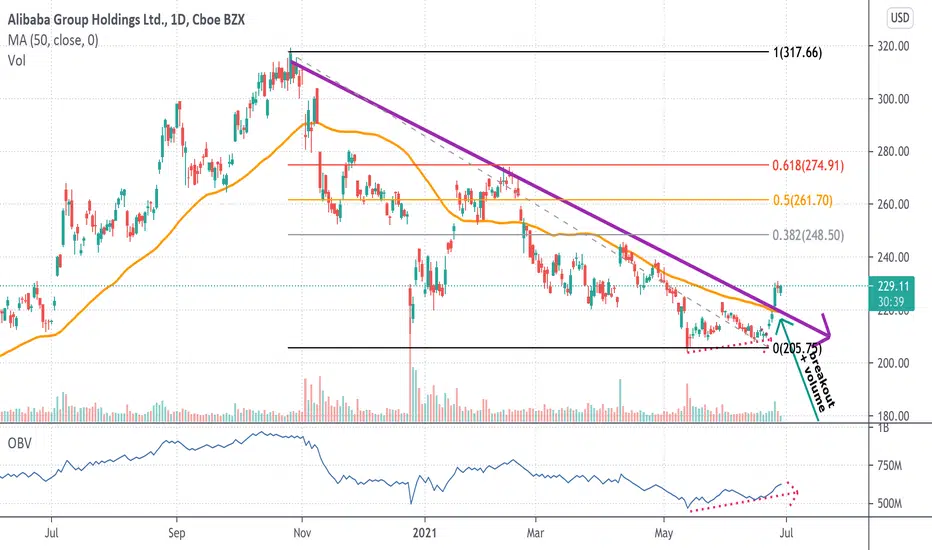Click the May date on time axis
The height and width of the screenshot is (550, 932).
tap(663, 533)
